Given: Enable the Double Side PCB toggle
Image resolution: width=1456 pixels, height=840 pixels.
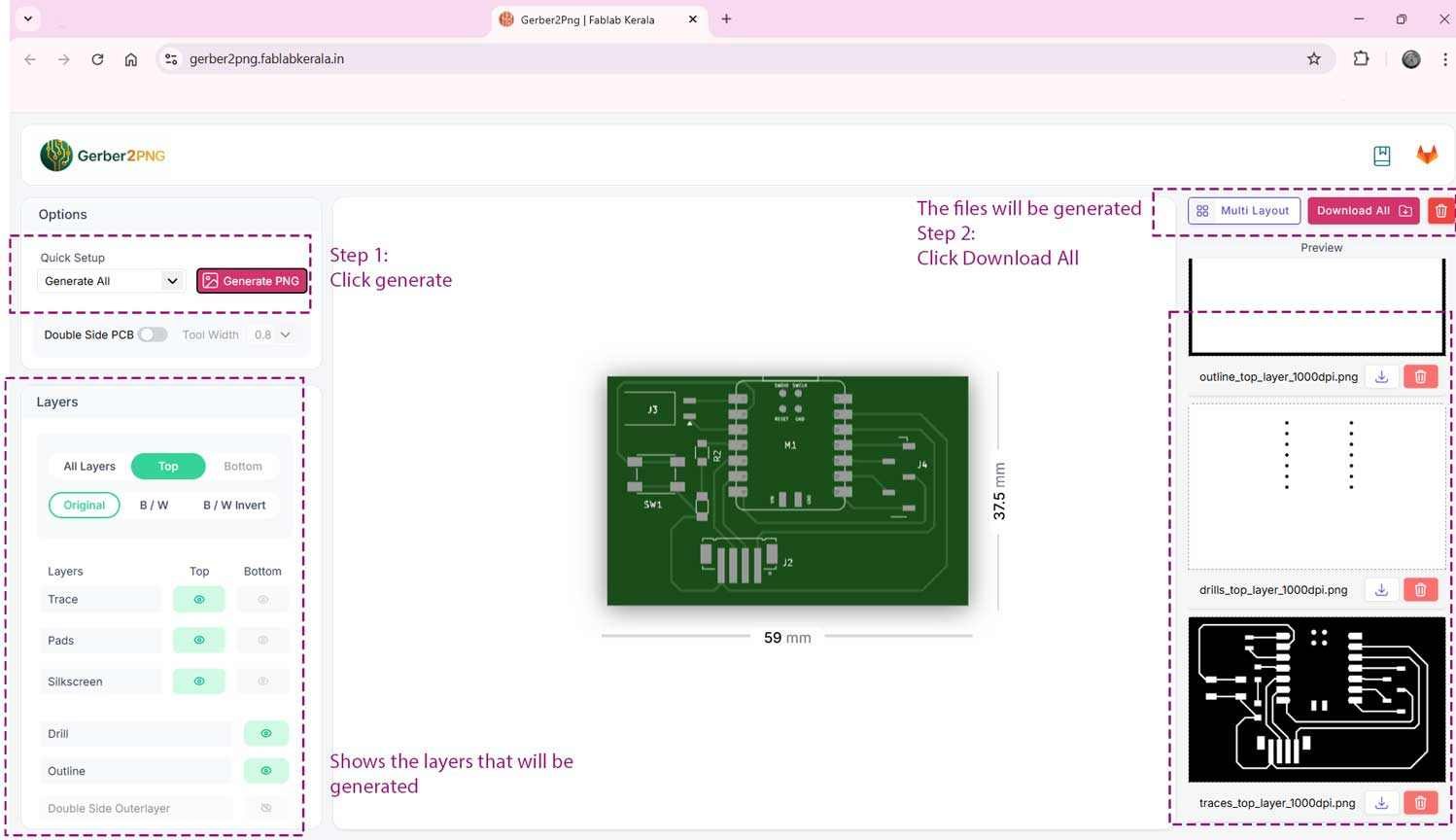Looking at the screenshot, I should pyautogui.click(x=153, y=334).
